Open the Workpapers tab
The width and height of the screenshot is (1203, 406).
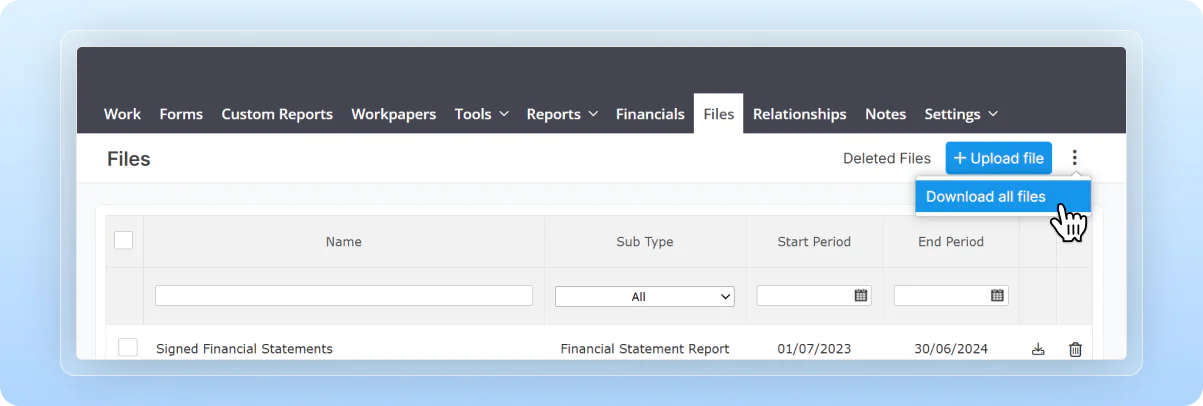point(394,114)
